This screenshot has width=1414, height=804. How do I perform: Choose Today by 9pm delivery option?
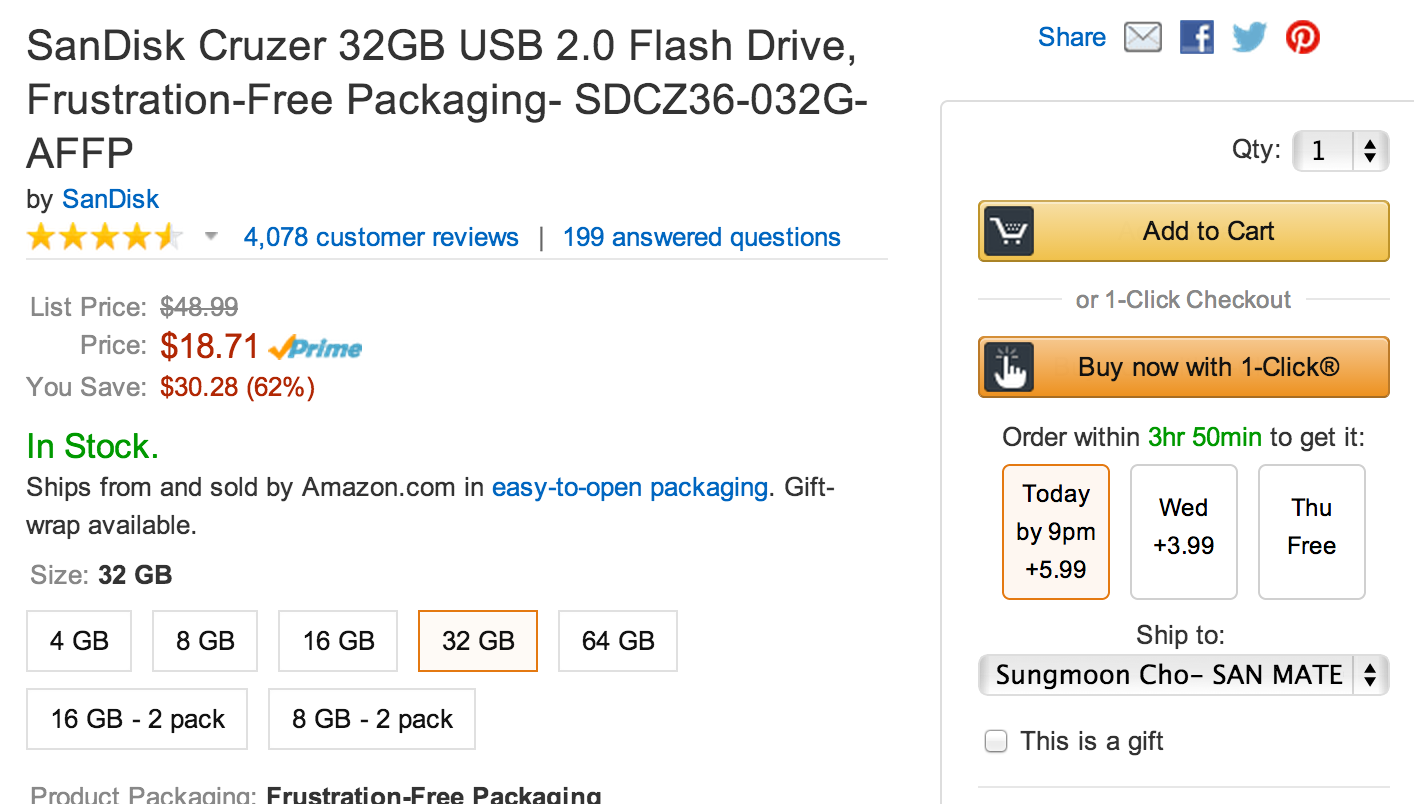click(x=1056, y=532)
